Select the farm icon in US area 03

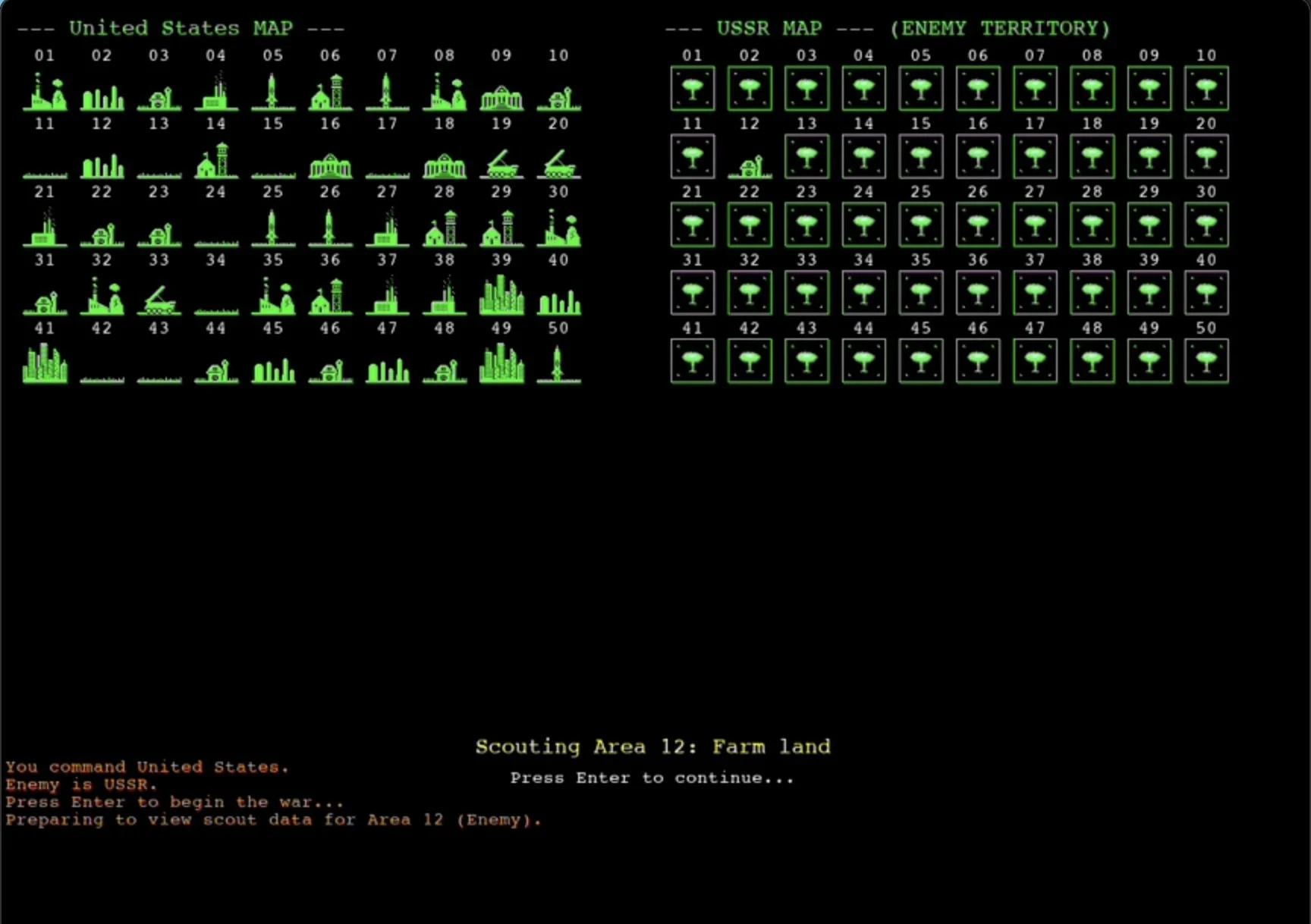pos(159,98)
